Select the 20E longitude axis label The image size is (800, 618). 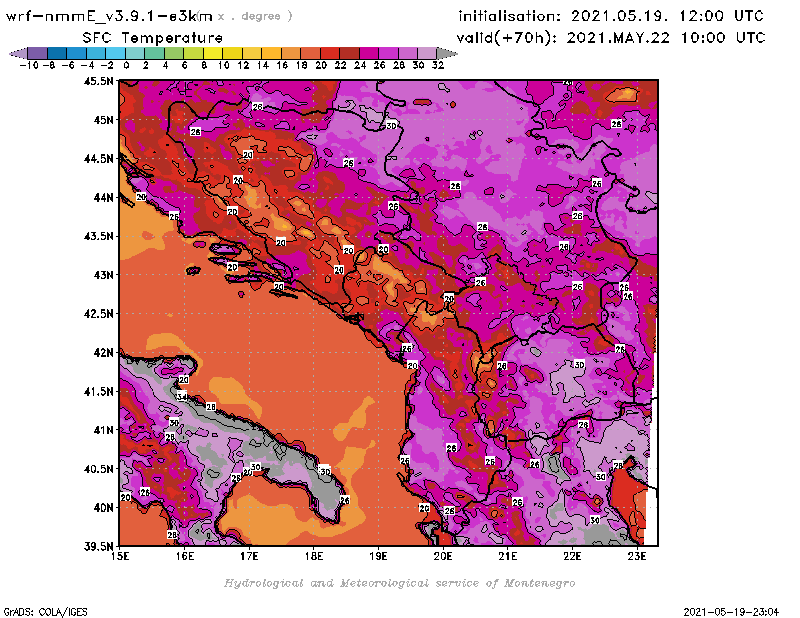pos(443,556)
